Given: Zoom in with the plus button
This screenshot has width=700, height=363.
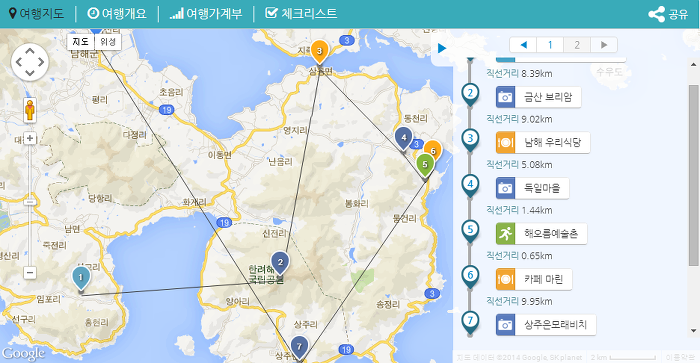Looking at the screenshot, I should [29, 138].
